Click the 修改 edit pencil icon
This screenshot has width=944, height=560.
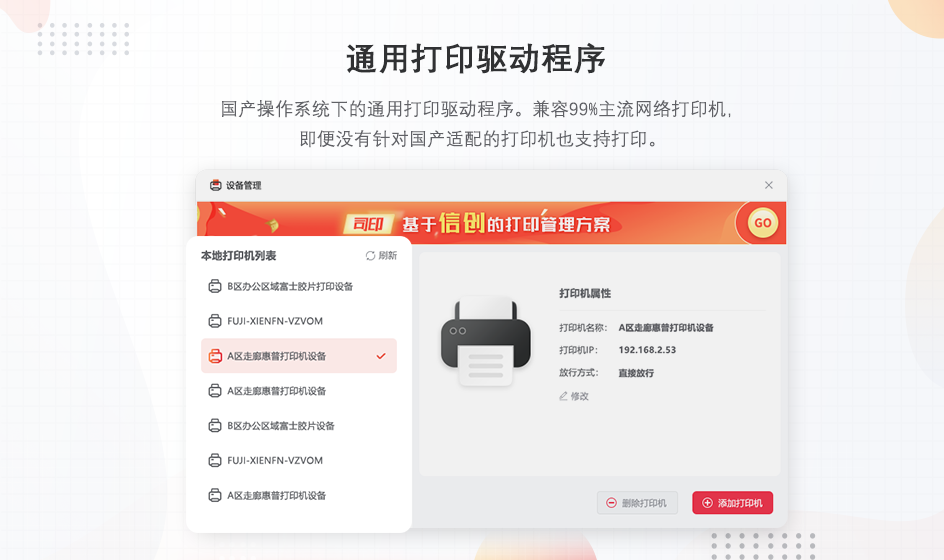tap(564, 396)
